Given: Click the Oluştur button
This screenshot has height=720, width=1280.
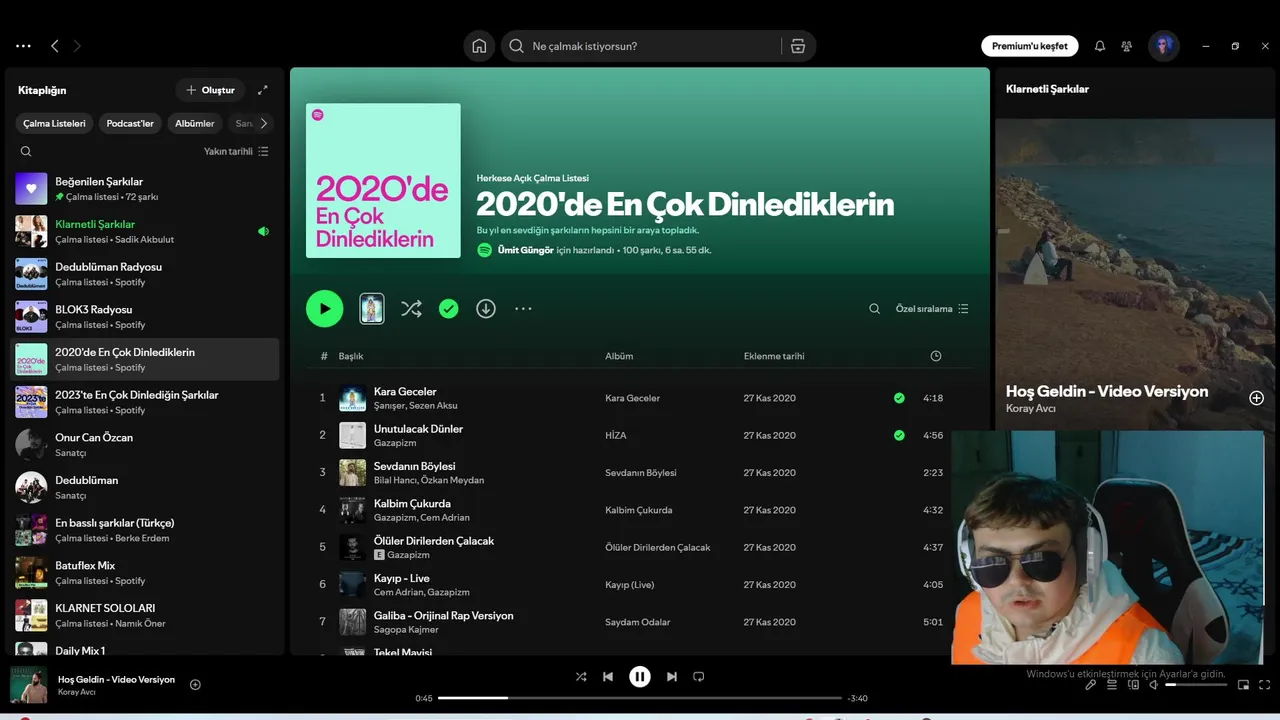Looking at the screenshot, I should pos(210,90).
